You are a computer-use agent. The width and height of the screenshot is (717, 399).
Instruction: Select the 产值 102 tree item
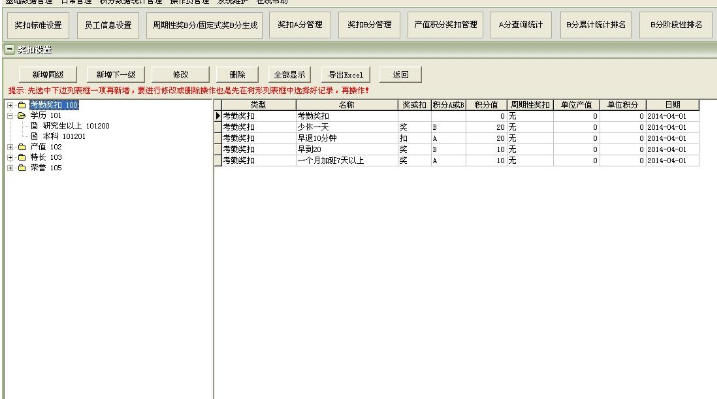(x=46, y=147)
